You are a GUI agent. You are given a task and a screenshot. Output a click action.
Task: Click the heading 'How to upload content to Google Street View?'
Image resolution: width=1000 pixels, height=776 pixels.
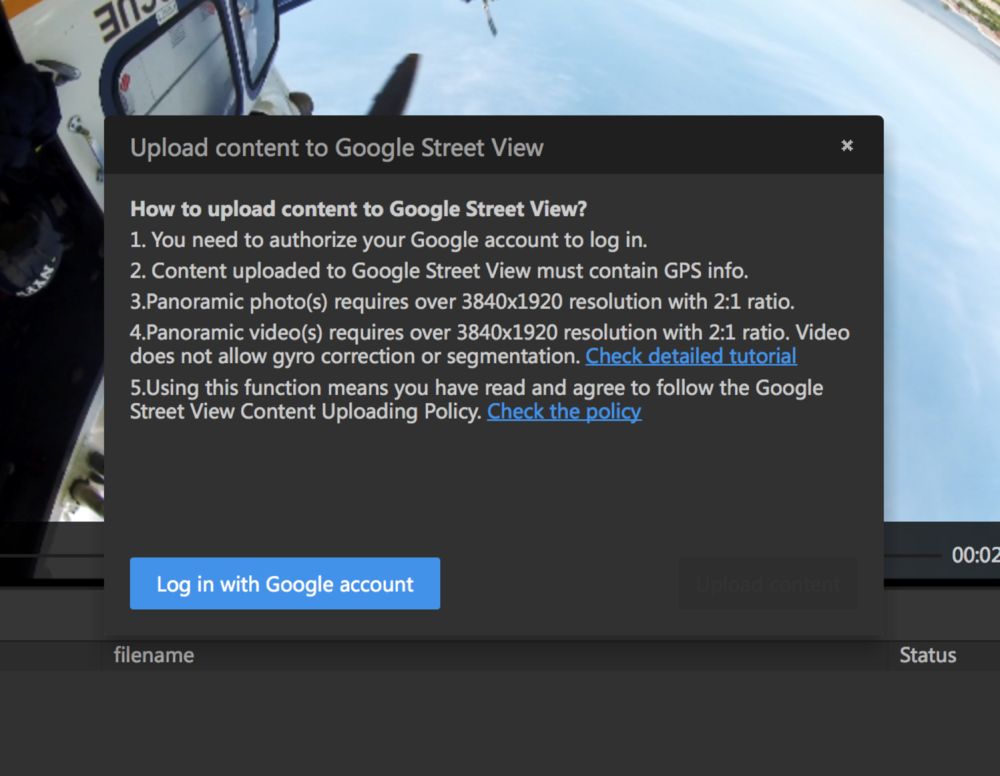[358, 209]
